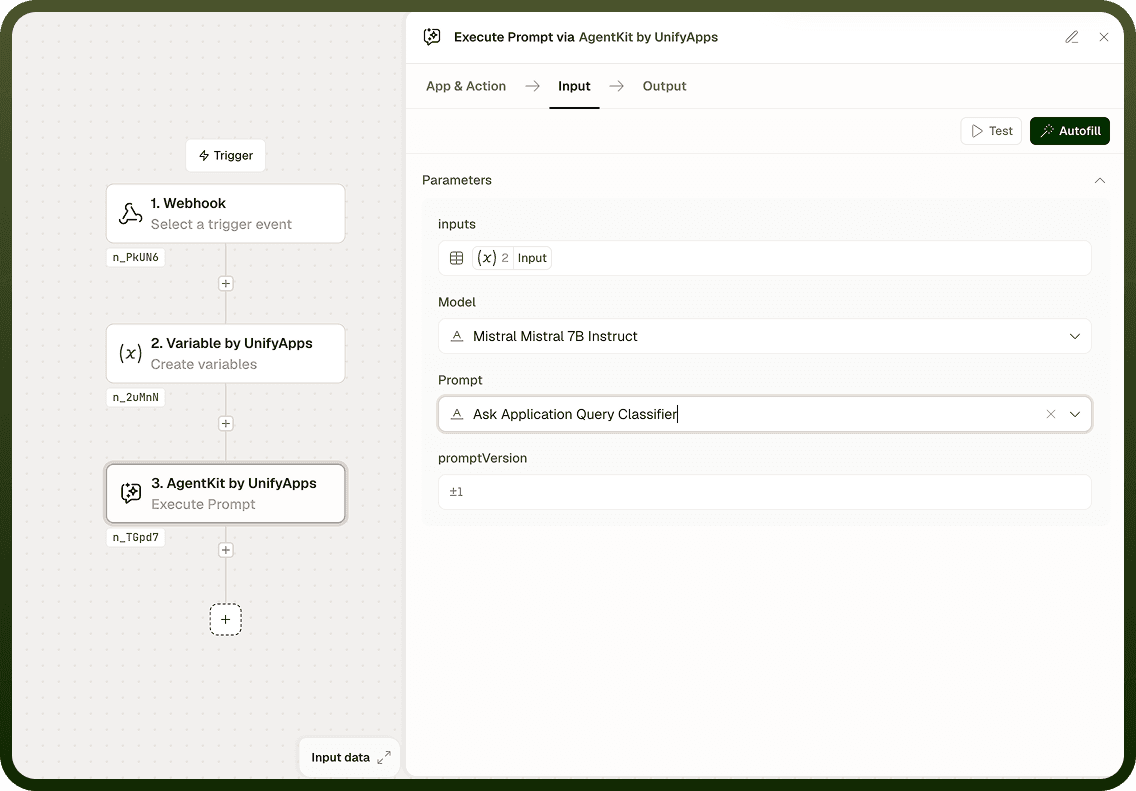This screenshot has width=1136, height=791.
Task: Click the Parameters heading
Action: click(x=456, y=180)
